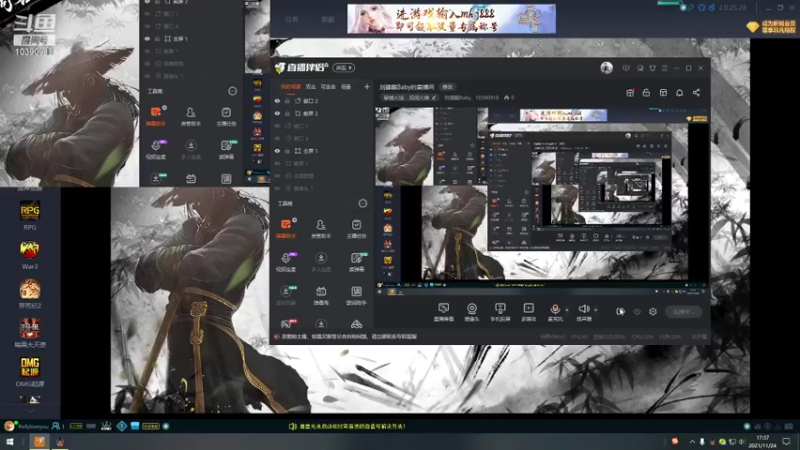Switch to the fourth scene tab

pyautogui.click(x=346, y=87)
